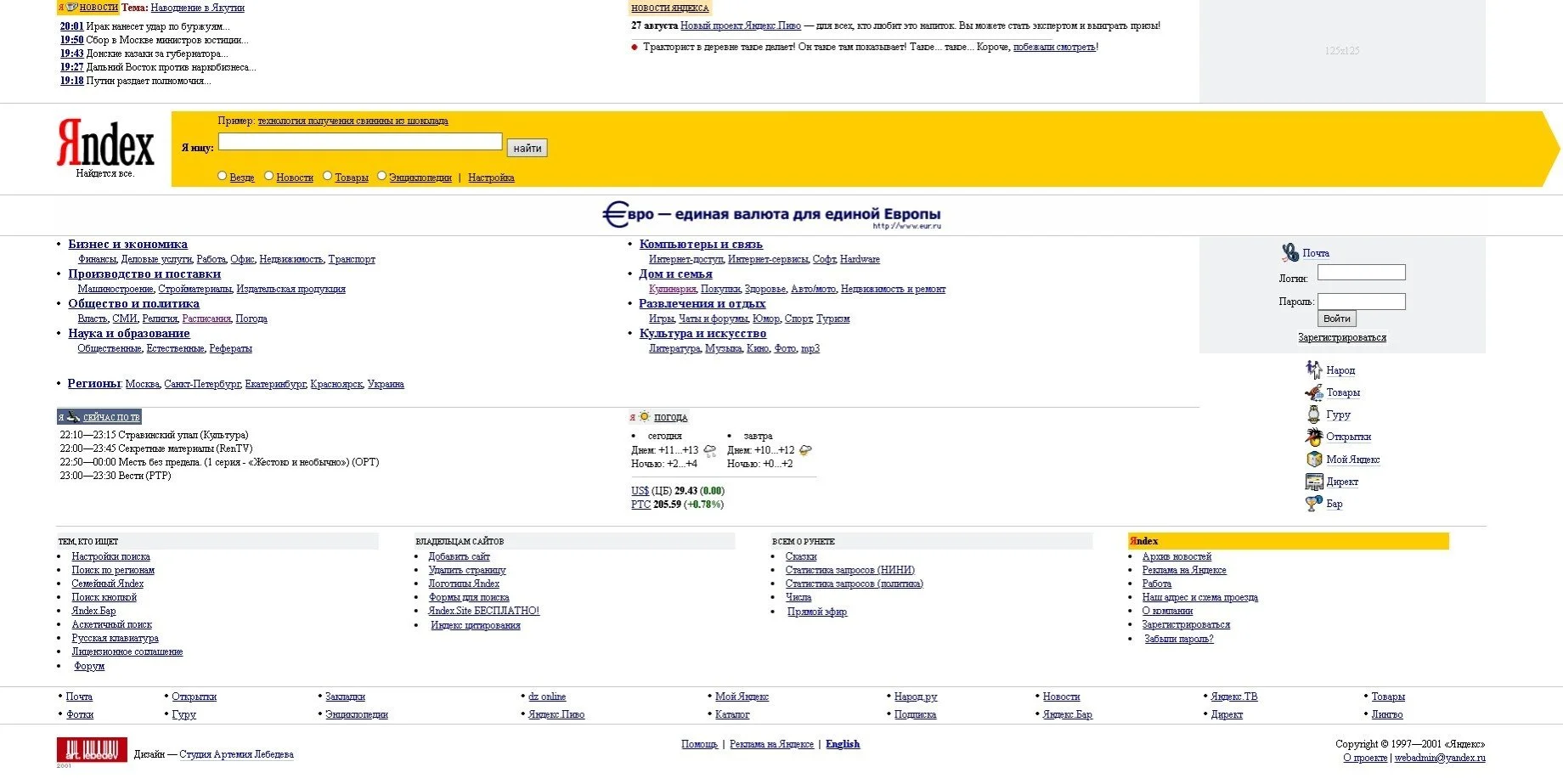1563x784 pixels.
Task: Open the Общество и политика category
Action: 133,304
